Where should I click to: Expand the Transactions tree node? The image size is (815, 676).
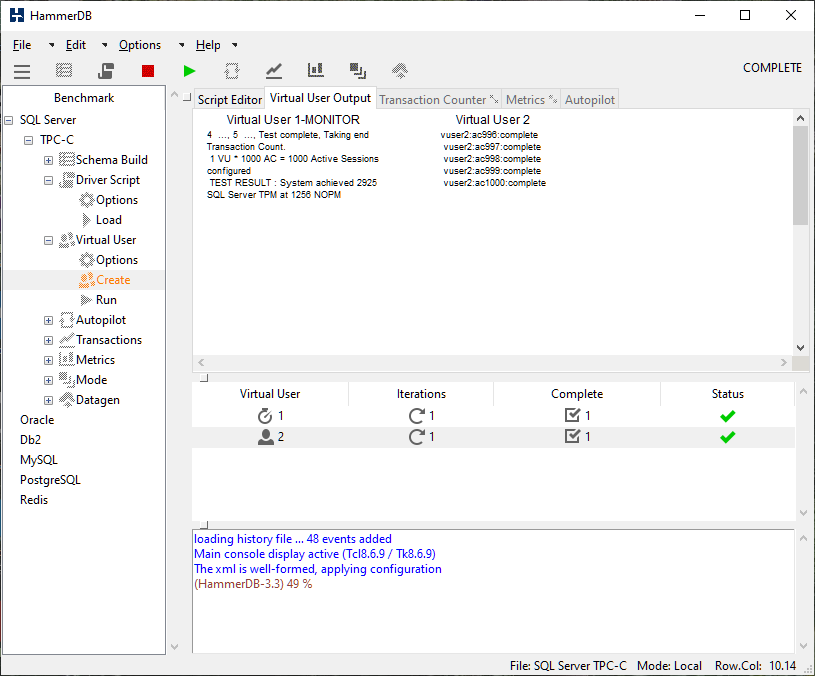[x=48, y=340]
